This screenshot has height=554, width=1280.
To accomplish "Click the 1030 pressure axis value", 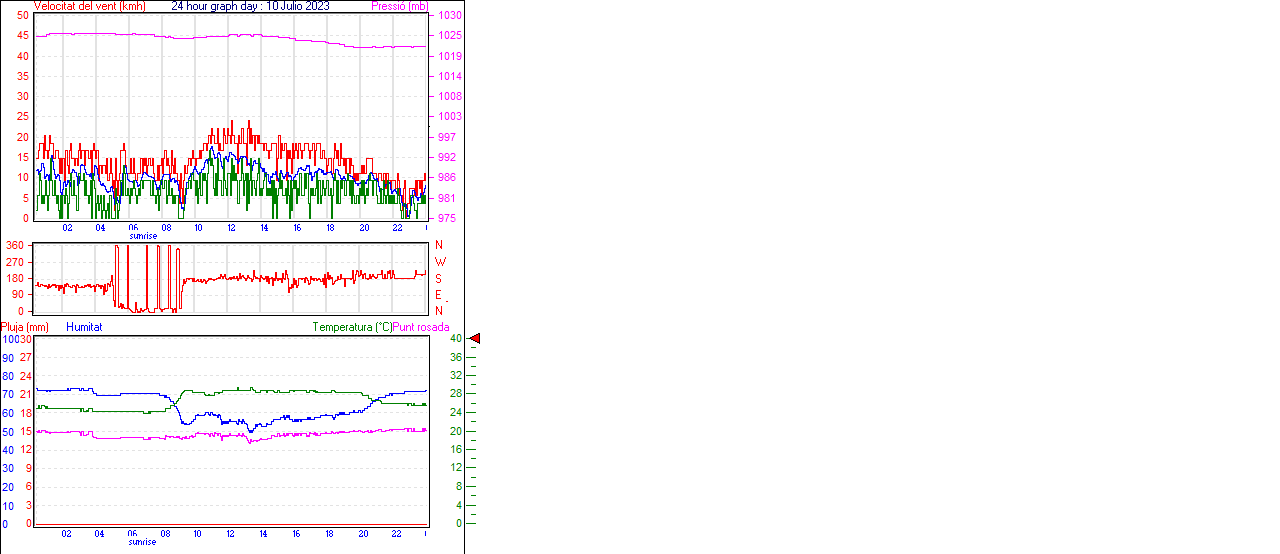I will (x=450, y=16).
